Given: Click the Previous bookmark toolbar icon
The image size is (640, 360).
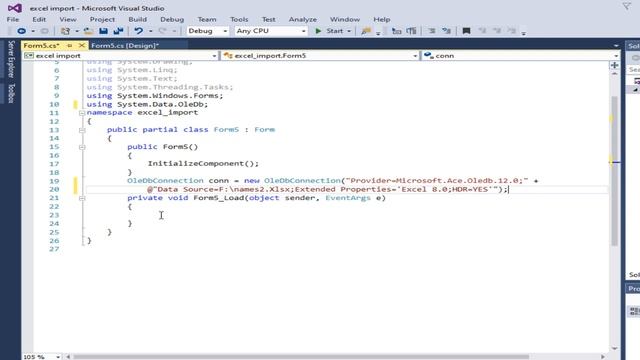Looking at the screenshot, I should pos(482,31).
